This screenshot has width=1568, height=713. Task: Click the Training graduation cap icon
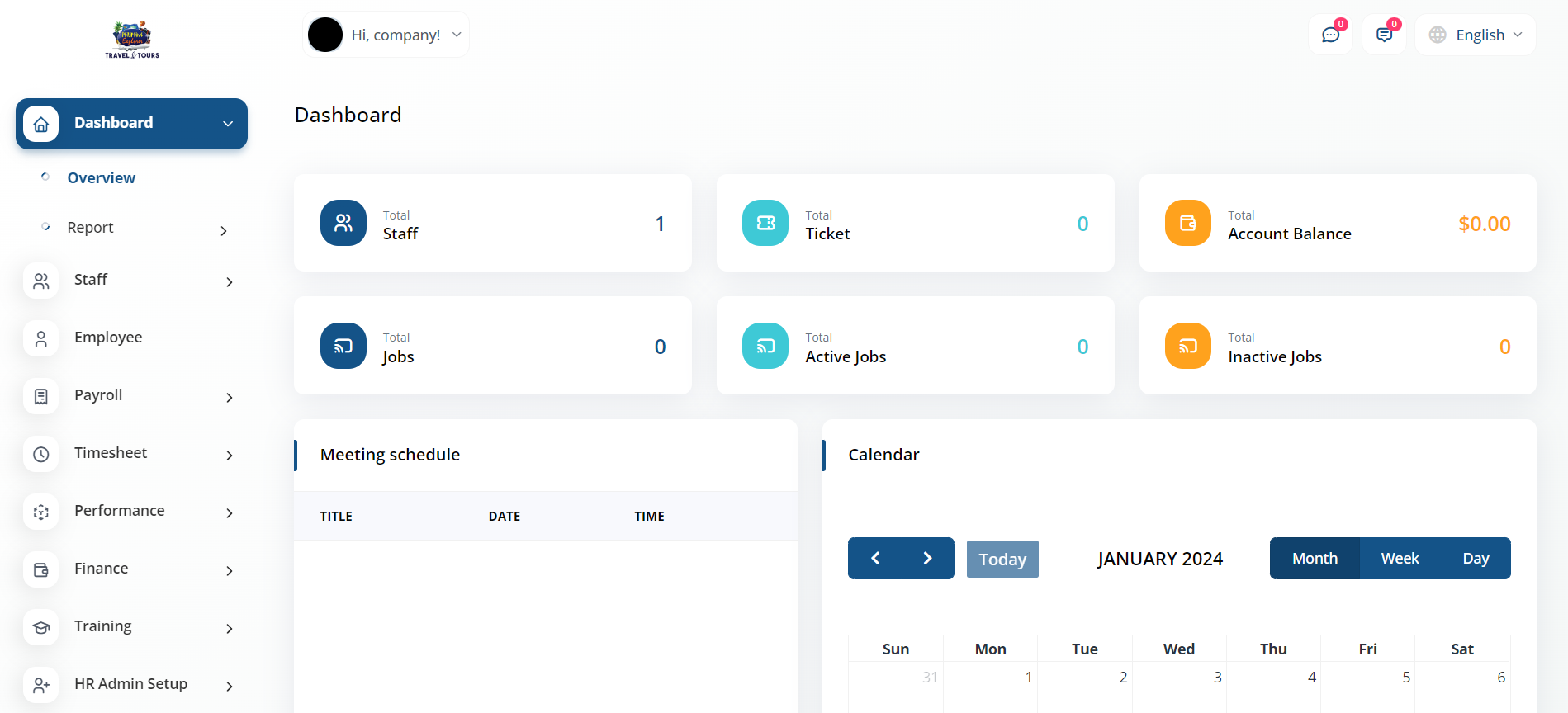41,627
